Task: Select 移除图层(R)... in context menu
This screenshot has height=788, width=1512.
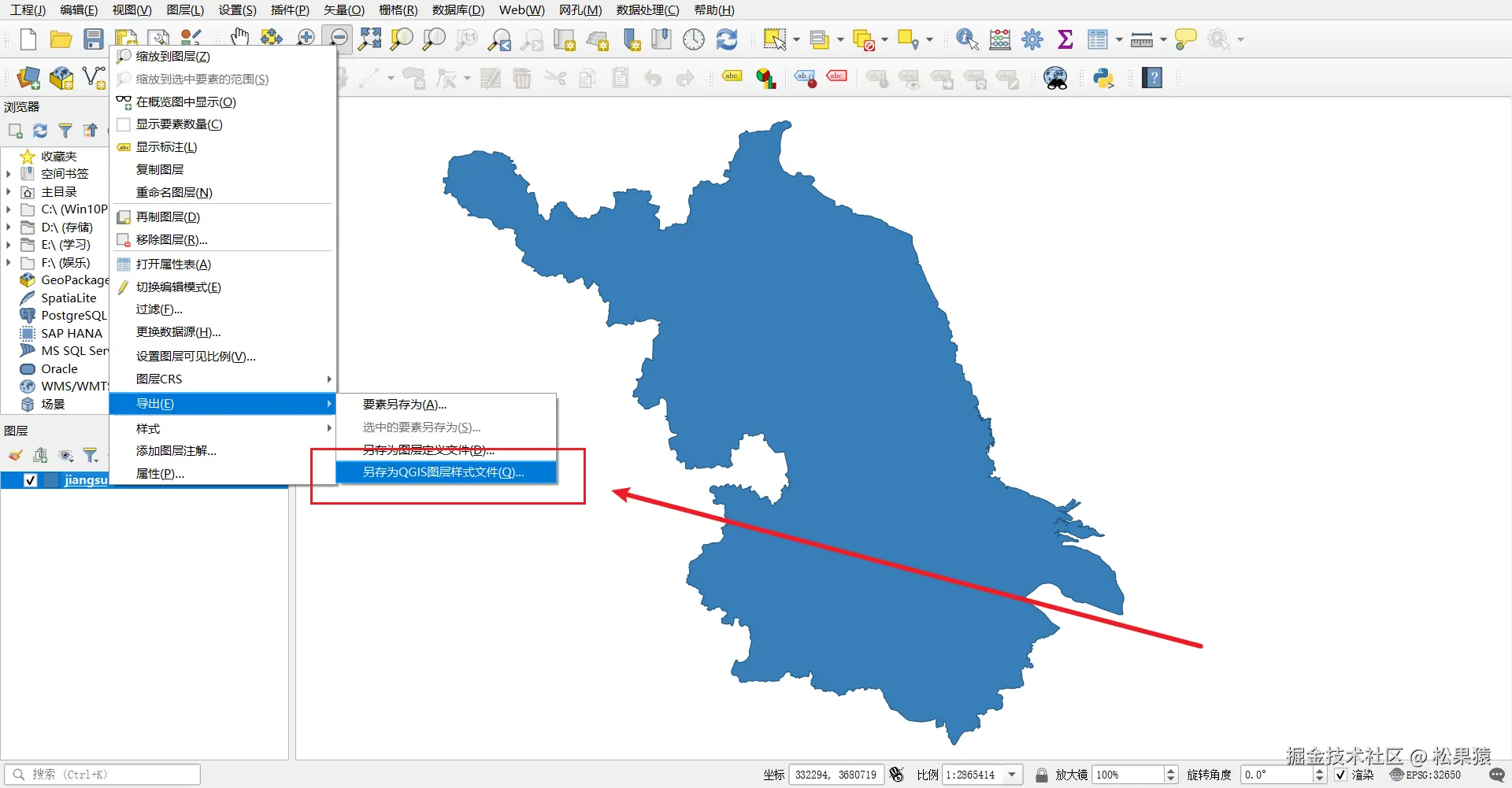Action: (223, 240)
